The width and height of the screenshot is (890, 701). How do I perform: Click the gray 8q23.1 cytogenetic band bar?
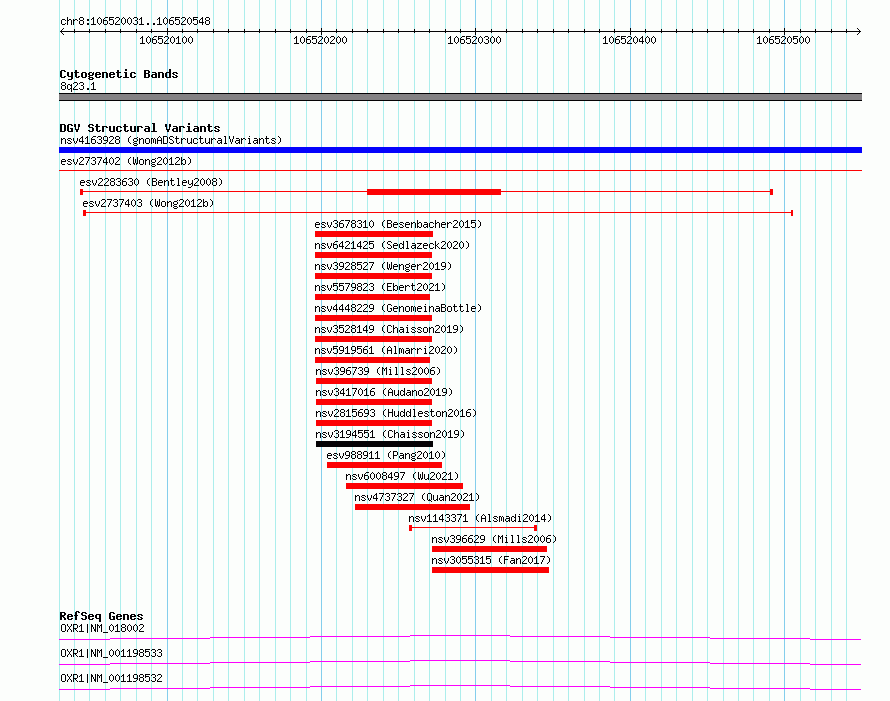460,97
